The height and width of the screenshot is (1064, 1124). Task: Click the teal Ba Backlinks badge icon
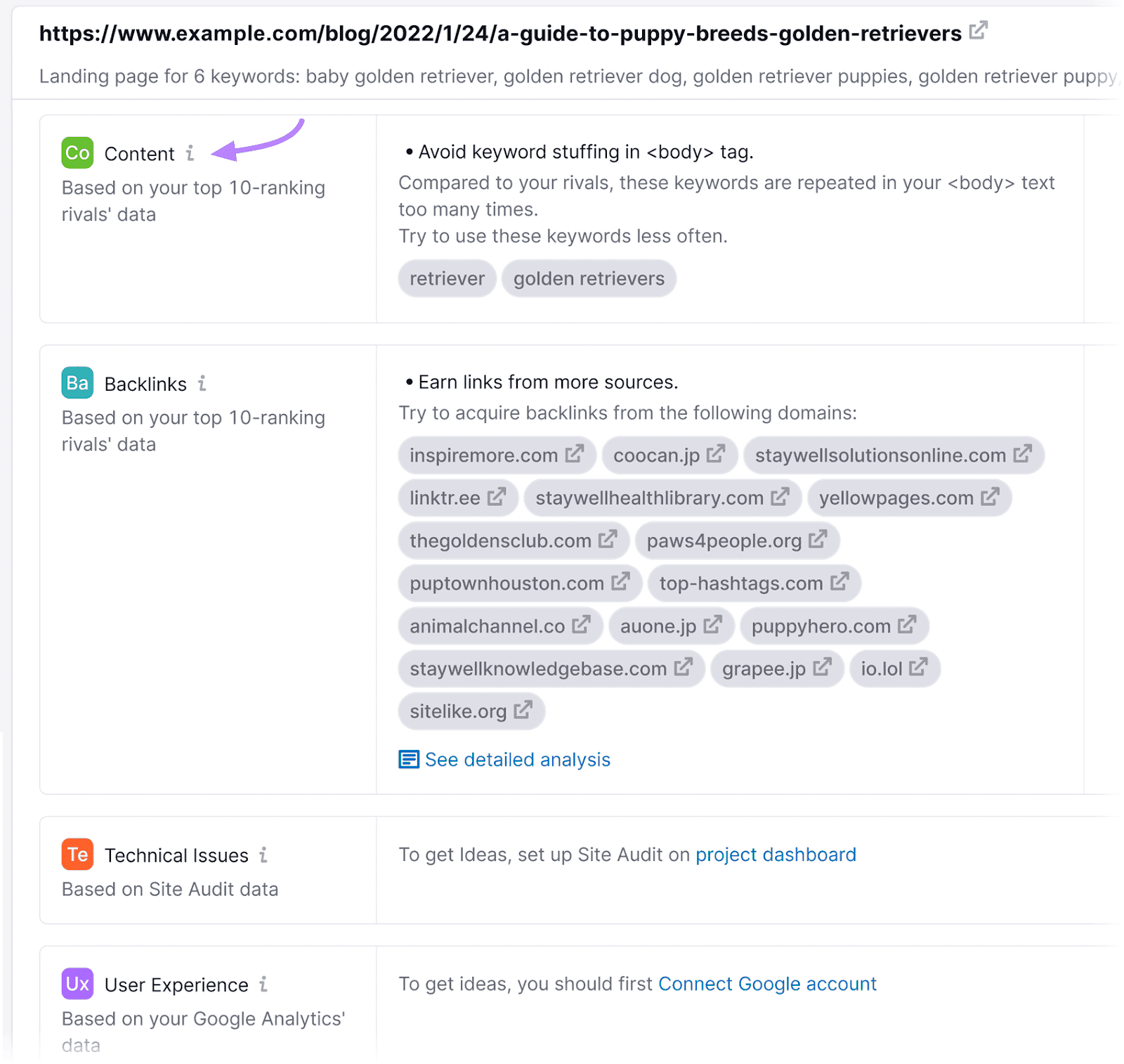tap(77, 383)
